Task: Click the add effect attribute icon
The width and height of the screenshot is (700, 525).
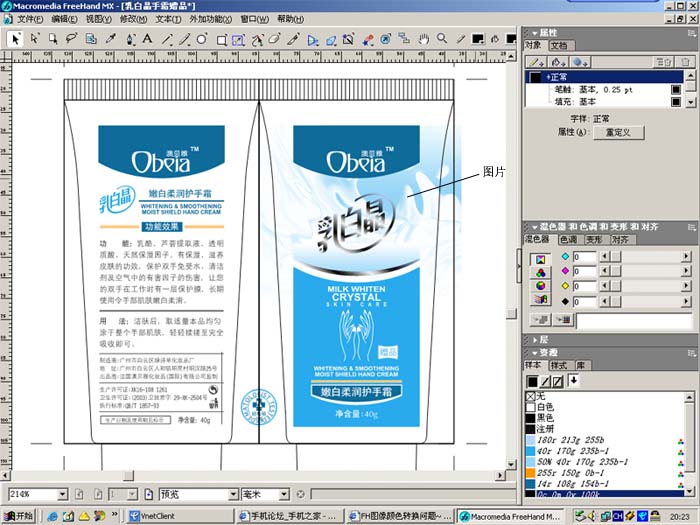Action: click(580, 62)
